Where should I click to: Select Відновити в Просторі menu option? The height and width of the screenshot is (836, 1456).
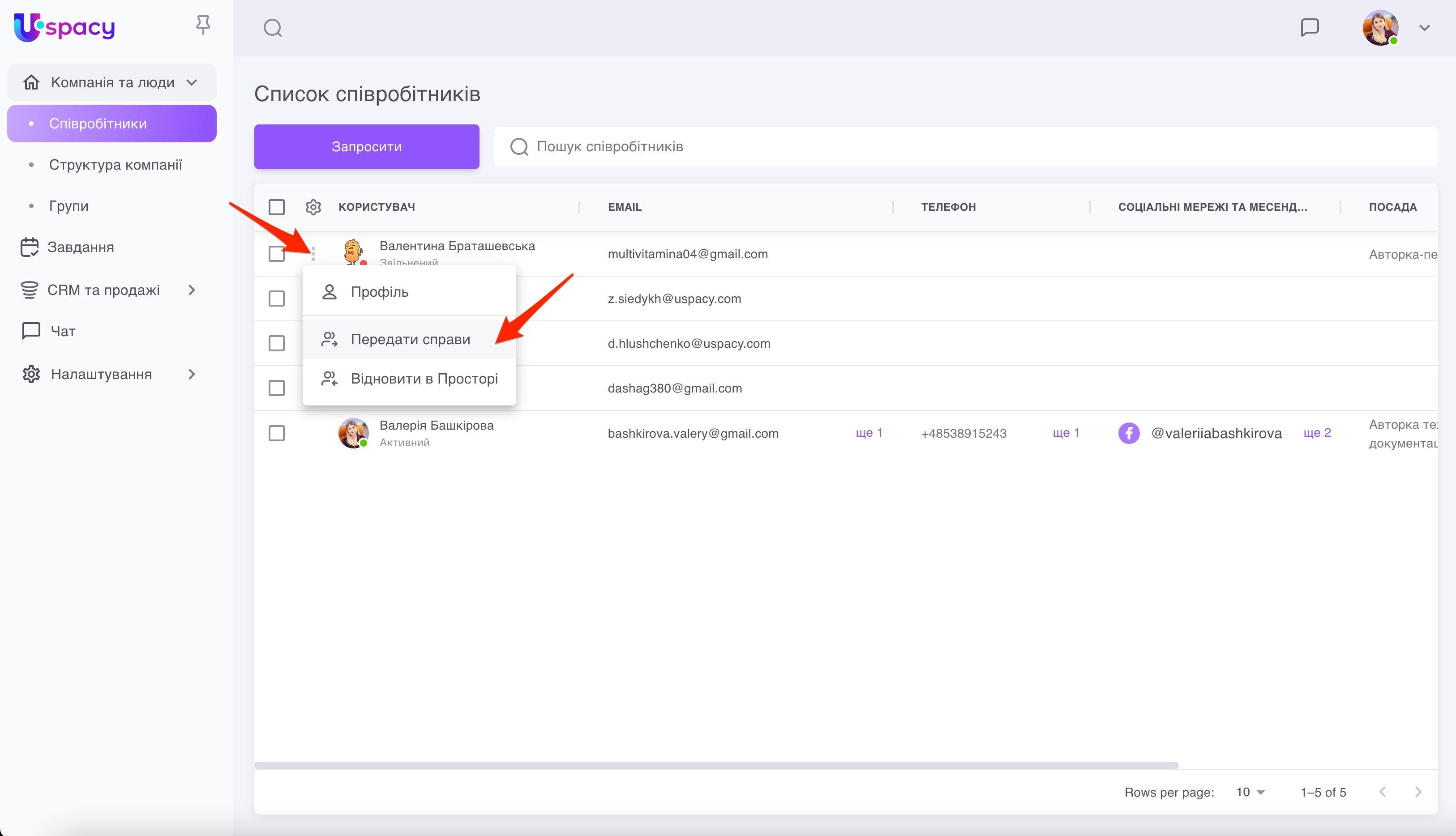pyautogui.click(x=424, y=379)
